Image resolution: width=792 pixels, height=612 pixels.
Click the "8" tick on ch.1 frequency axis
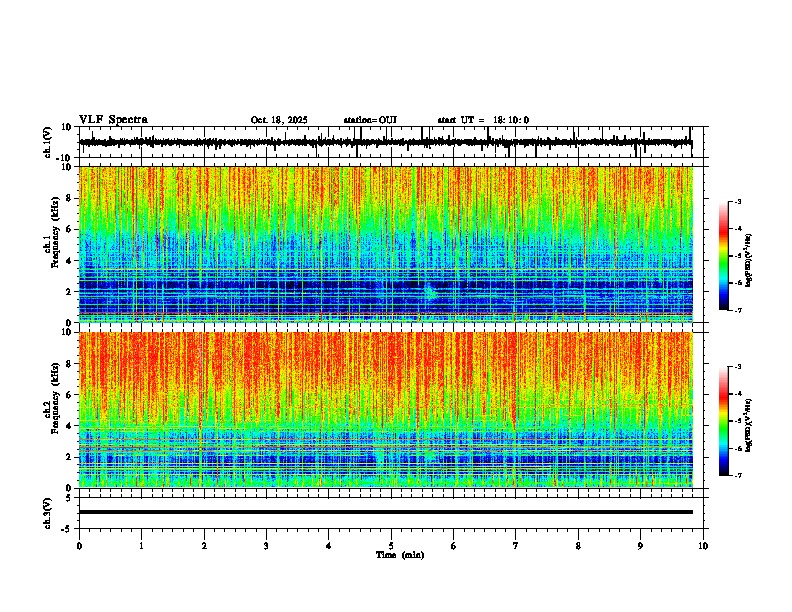click(x=70, y=198)
